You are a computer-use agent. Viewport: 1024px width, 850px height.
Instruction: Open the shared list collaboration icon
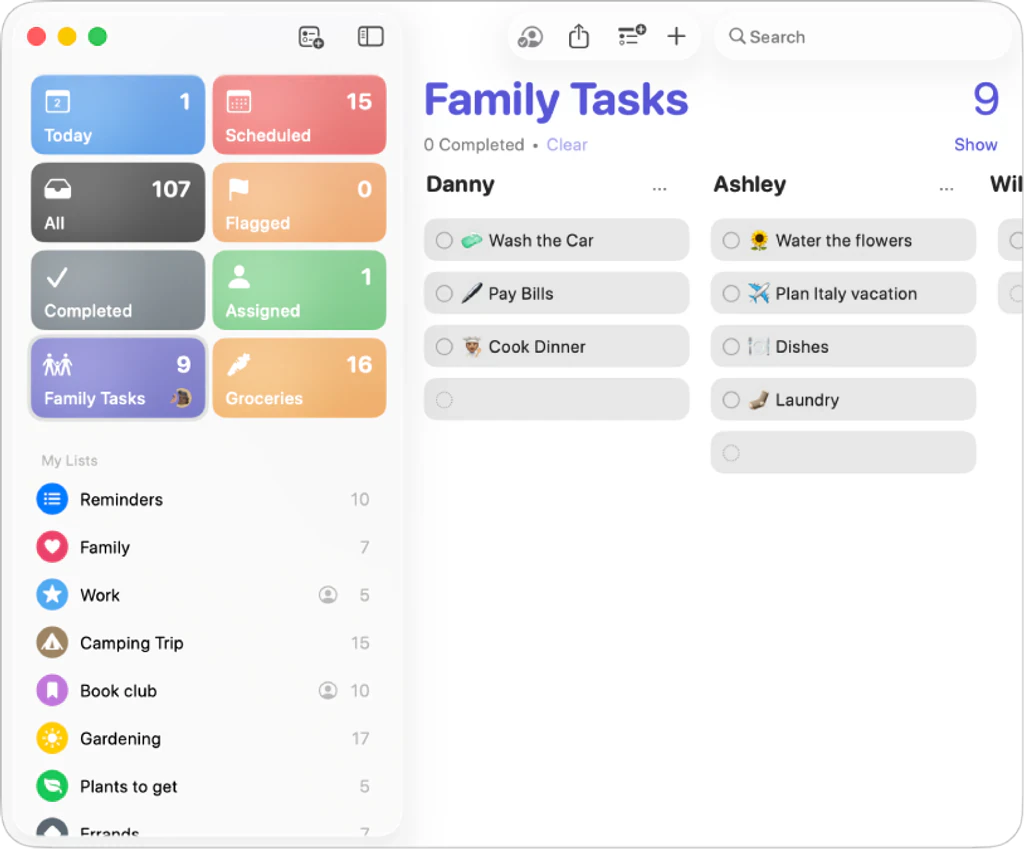pos(530,37)
